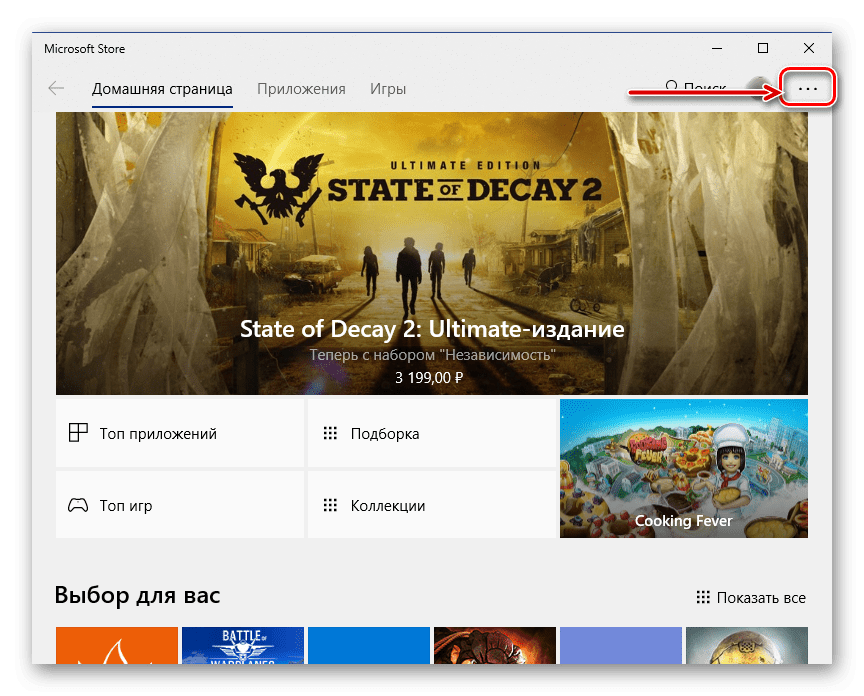This screenshot has height=696, width=864.
Task: Select the Подборка grid tile
Action: pyautogui.click(x=431, y=434)
